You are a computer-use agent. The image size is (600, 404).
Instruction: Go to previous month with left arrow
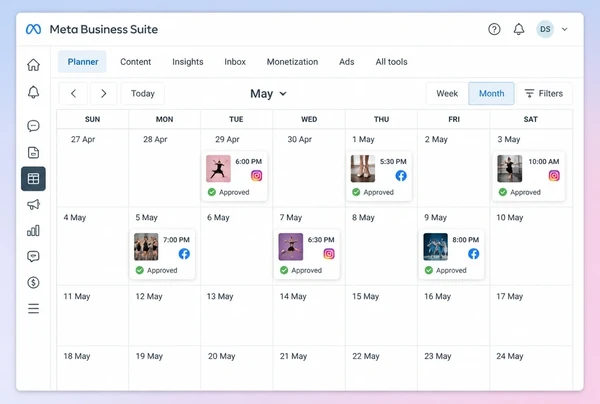(x=73, y=93)
